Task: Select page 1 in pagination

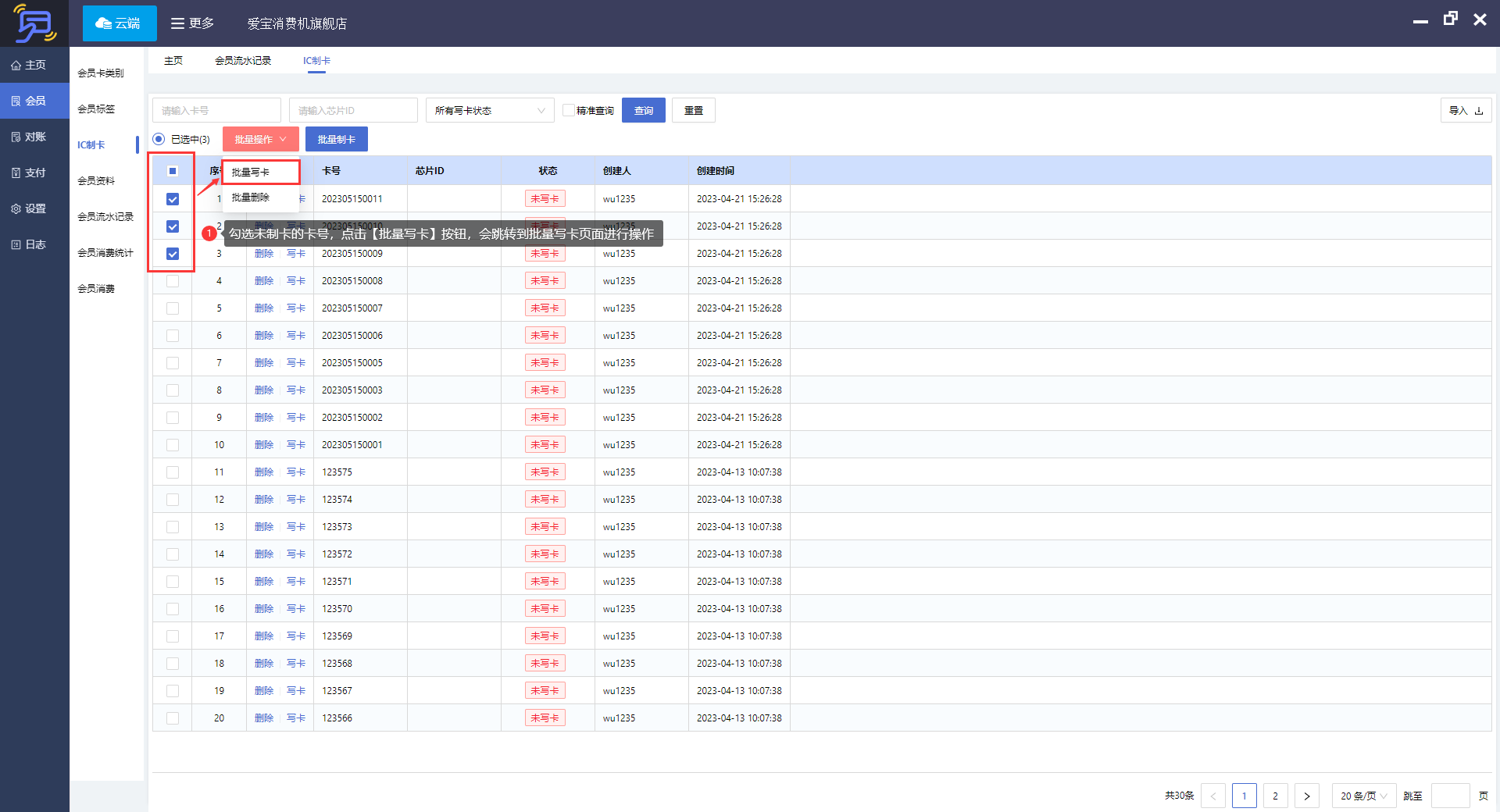Action: tap(1245, 796)
